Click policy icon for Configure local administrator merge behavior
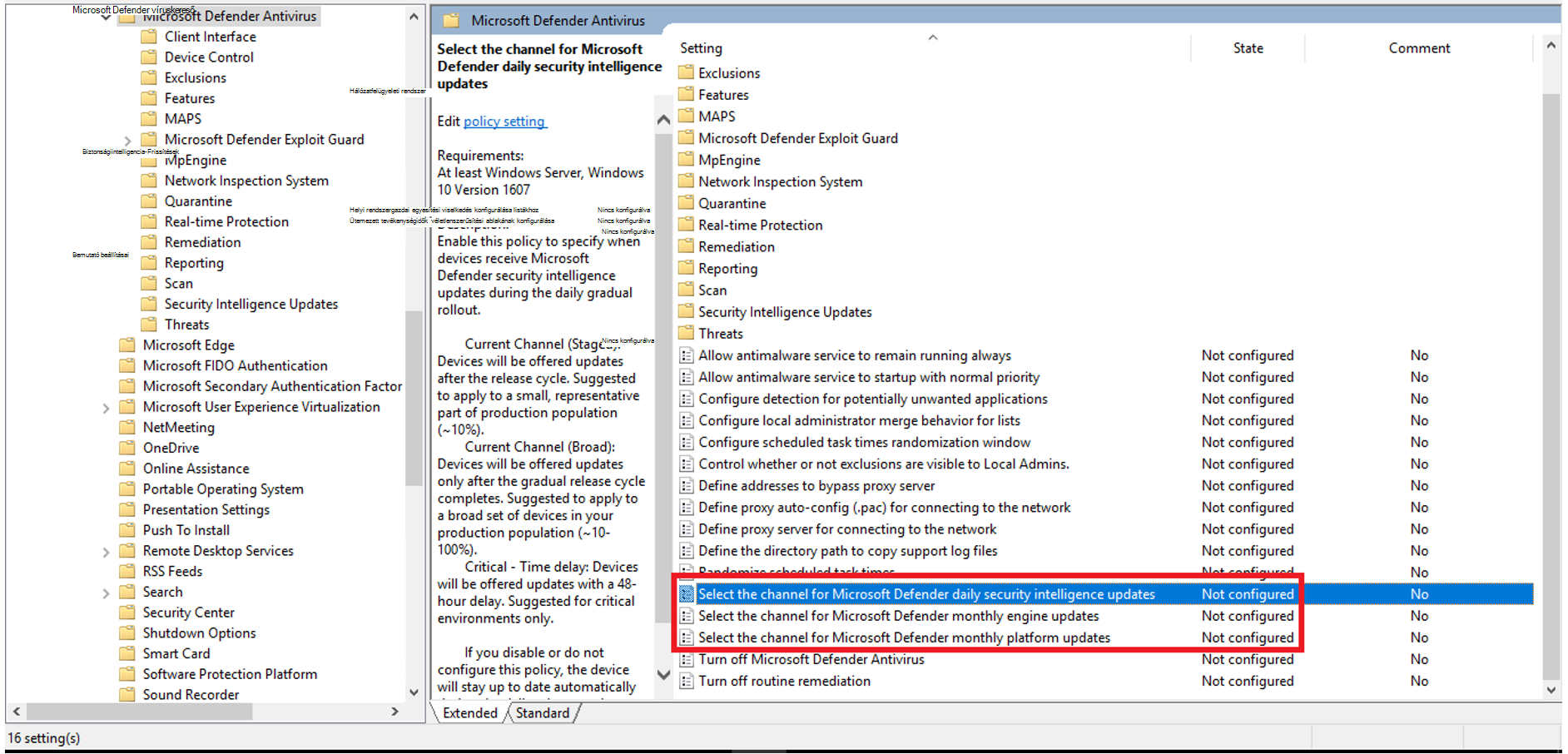The height and width of the screenshot is (754, 1568). click(x=687, y=421)
